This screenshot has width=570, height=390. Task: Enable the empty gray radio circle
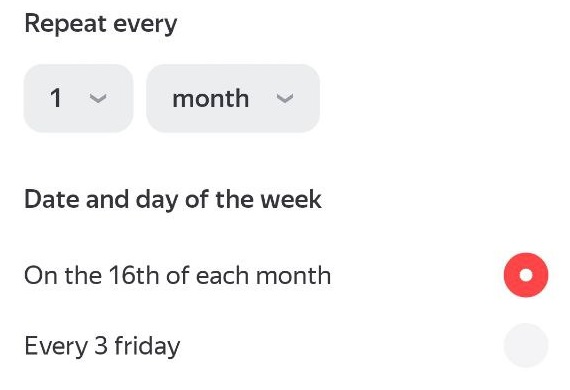[x=526, y=345]
